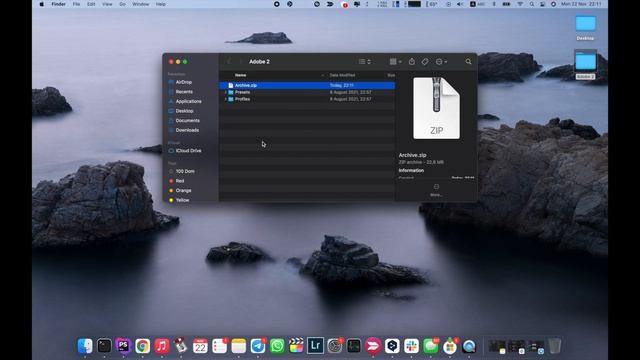The width and height of the screenshot is (640, 360).
Task: Click the volume menu bar icon
Action: tap(460, 4)
